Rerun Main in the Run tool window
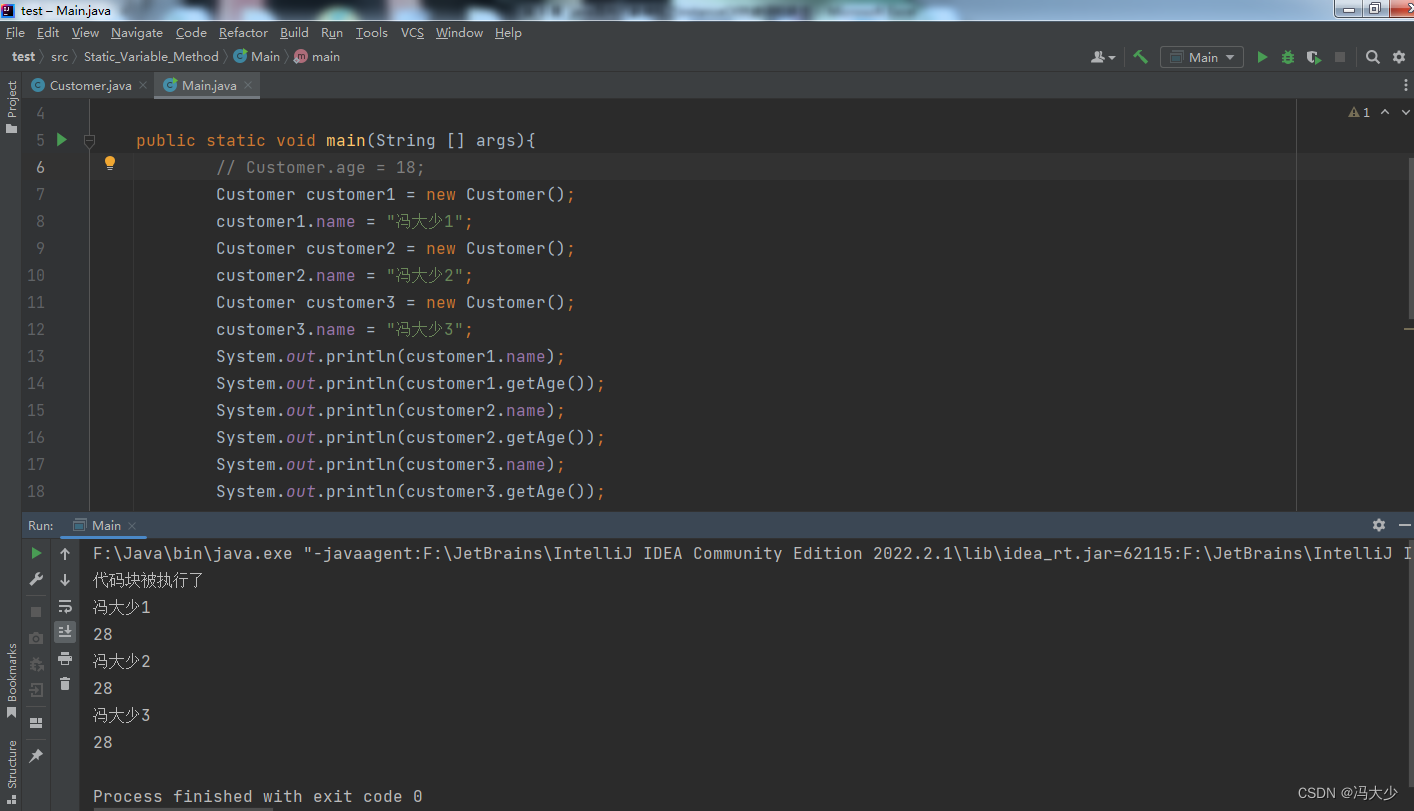 tap(36, 553)
